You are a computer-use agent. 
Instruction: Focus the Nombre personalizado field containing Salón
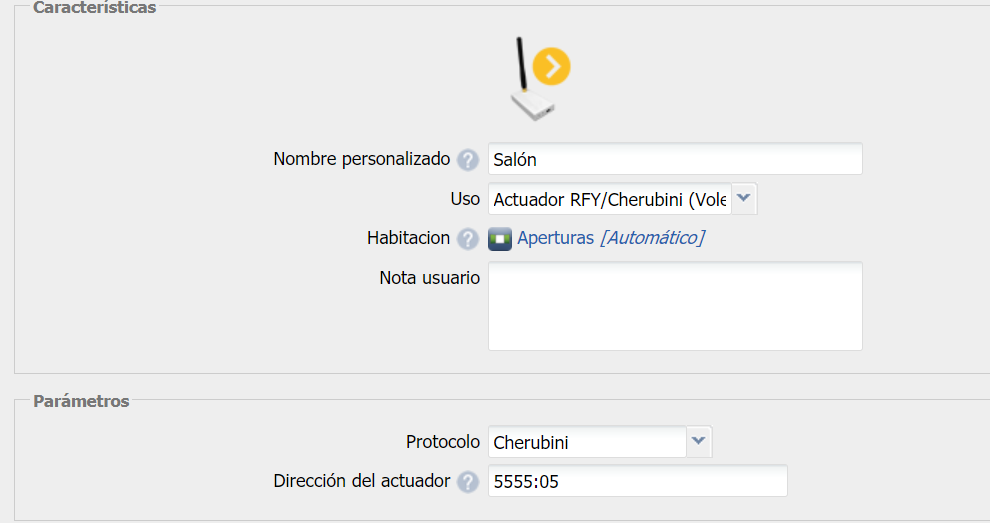(675, 160)
